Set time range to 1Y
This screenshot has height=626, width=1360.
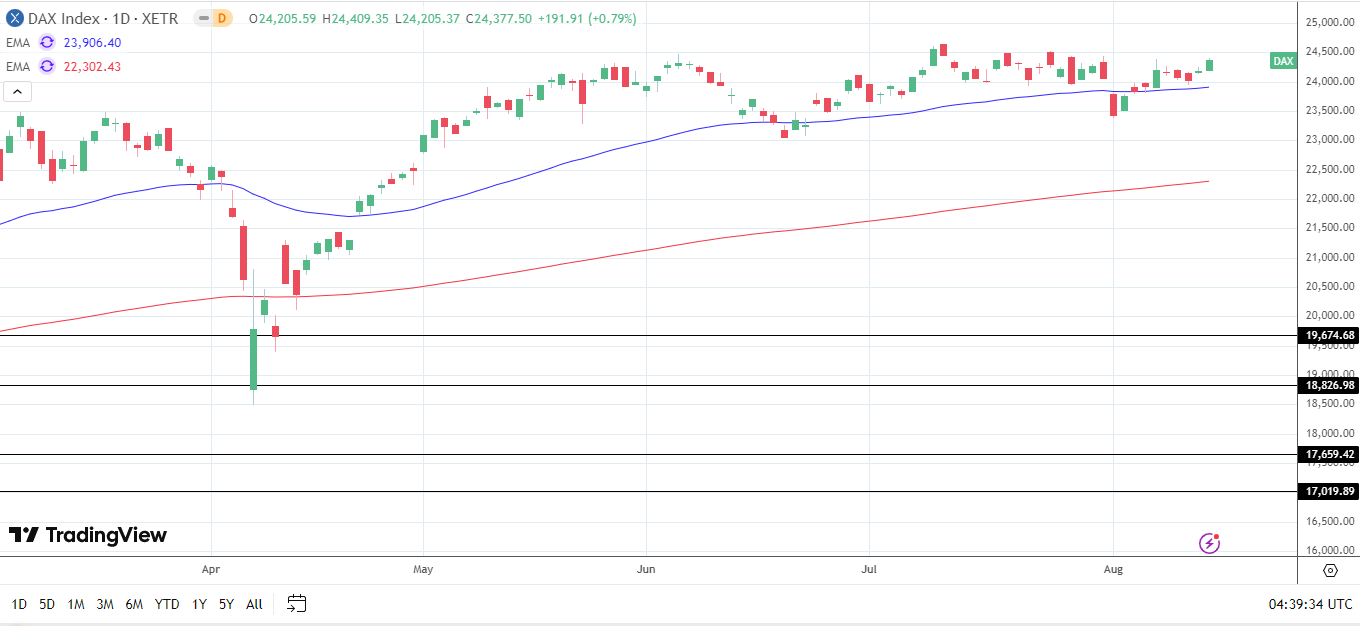click(x=199, y=604)
